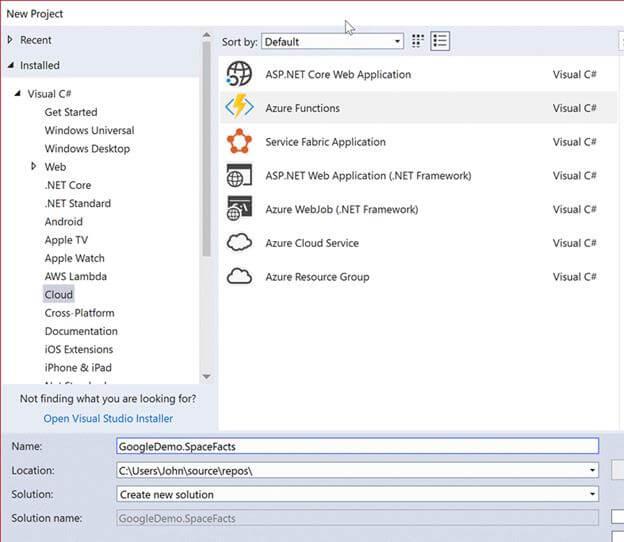Select the Azure Cloud Service template
The image size is (624, 542).
(418, 243)
